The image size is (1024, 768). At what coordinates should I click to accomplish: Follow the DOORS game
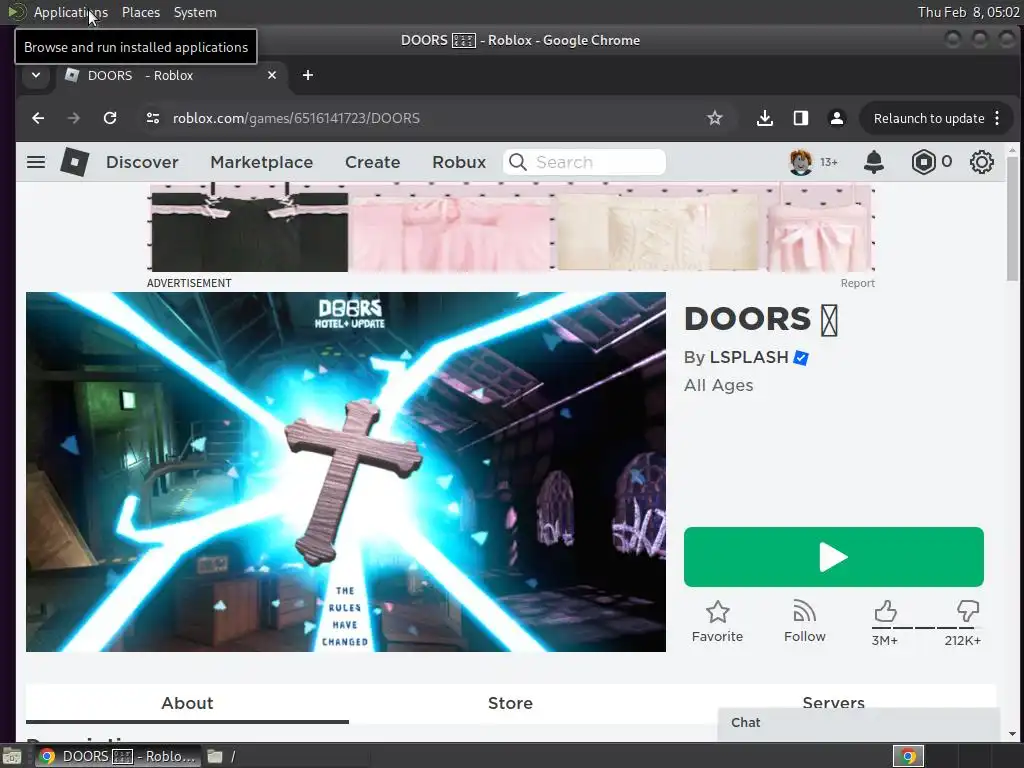805,622
